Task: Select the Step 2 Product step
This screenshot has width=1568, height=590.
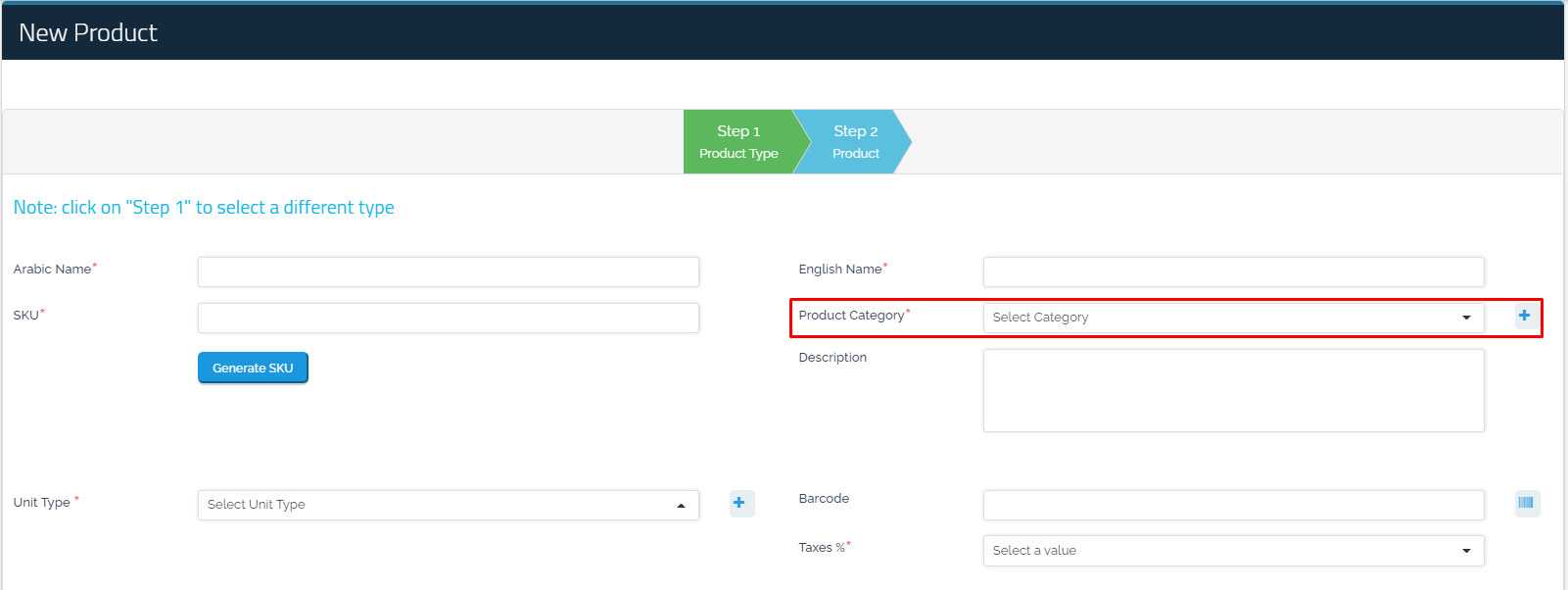Action: pos(855,142)
